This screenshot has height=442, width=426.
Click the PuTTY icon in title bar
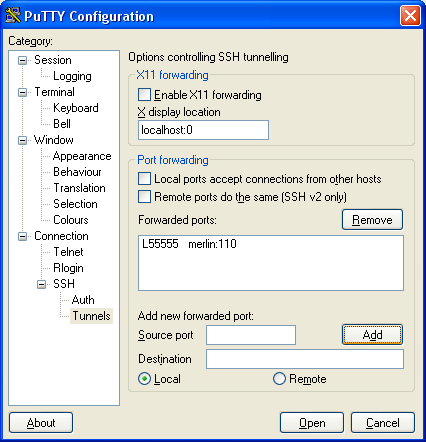pos(13,15)
